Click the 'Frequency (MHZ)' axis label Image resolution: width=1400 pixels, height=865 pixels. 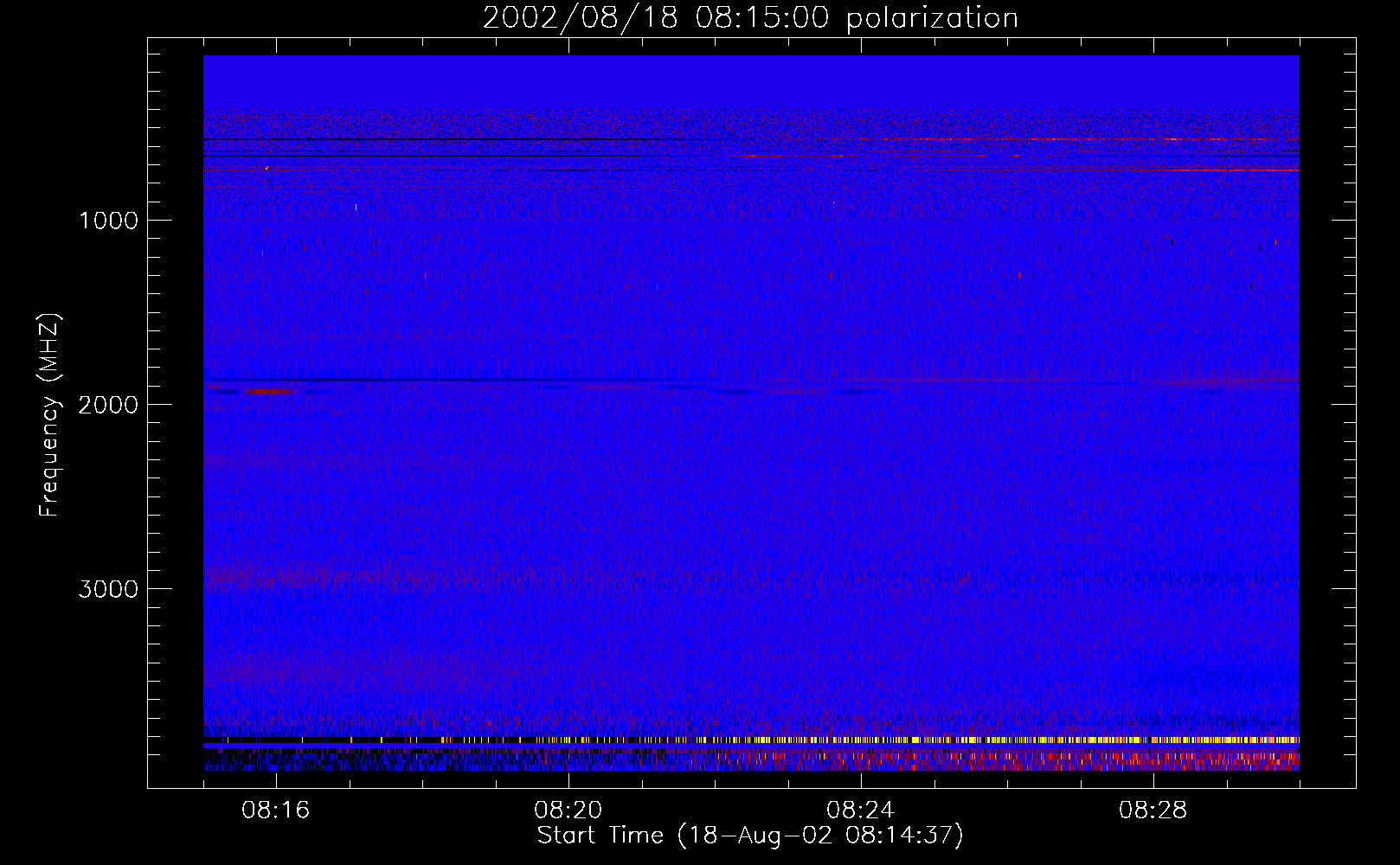[50, 415]
